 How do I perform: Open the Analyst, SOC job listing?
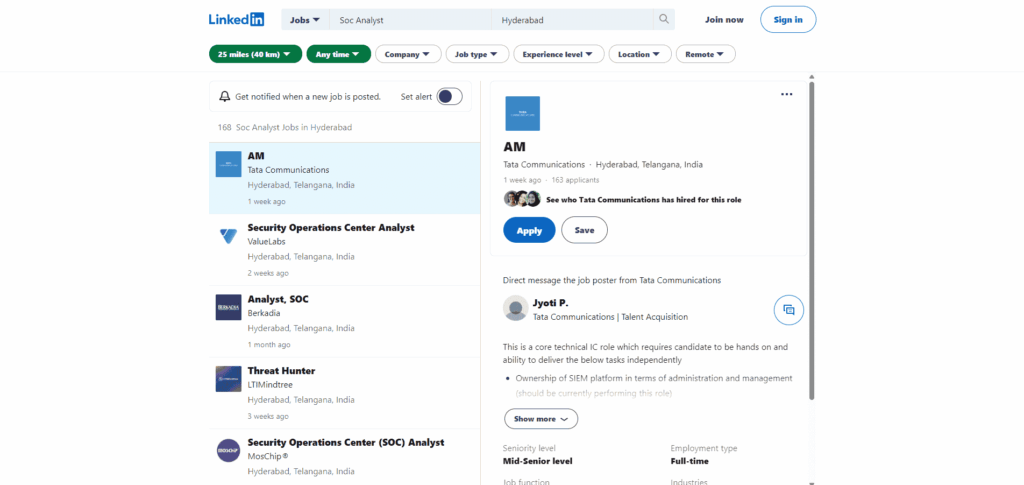(x=278, y=300)
